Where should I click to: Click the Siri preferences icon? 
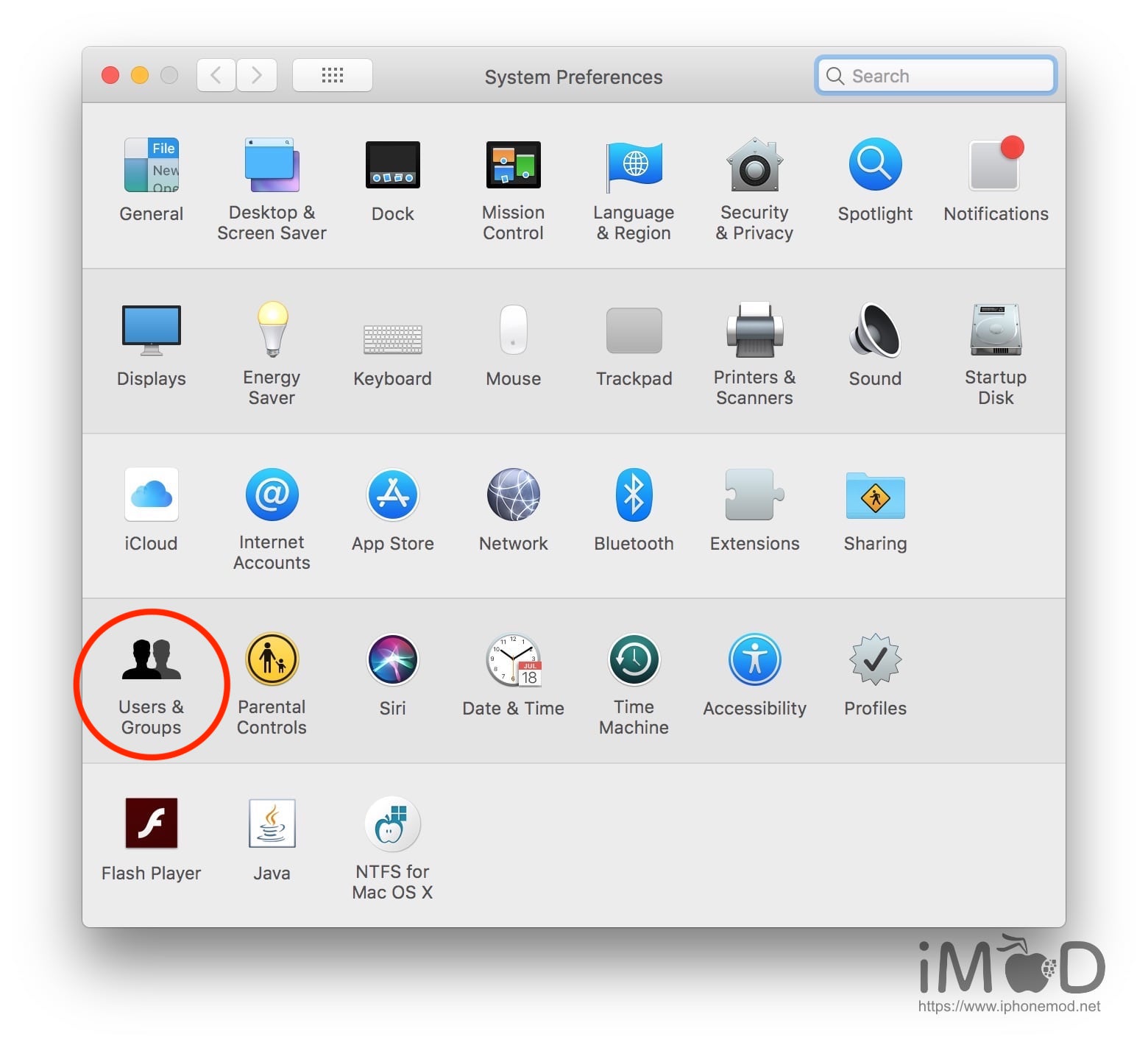point(392,660)
